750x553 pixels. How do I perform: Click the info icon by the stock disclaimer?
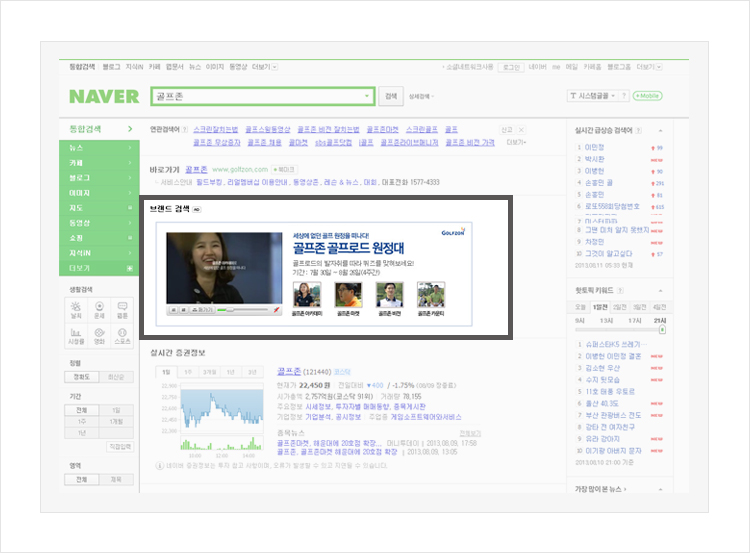pyautogui.click(x=160, y=465)
